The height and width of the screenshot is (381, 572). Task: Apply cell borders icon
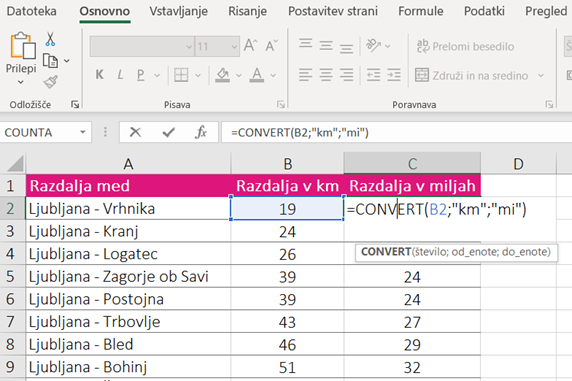click(x=181, y=75)
